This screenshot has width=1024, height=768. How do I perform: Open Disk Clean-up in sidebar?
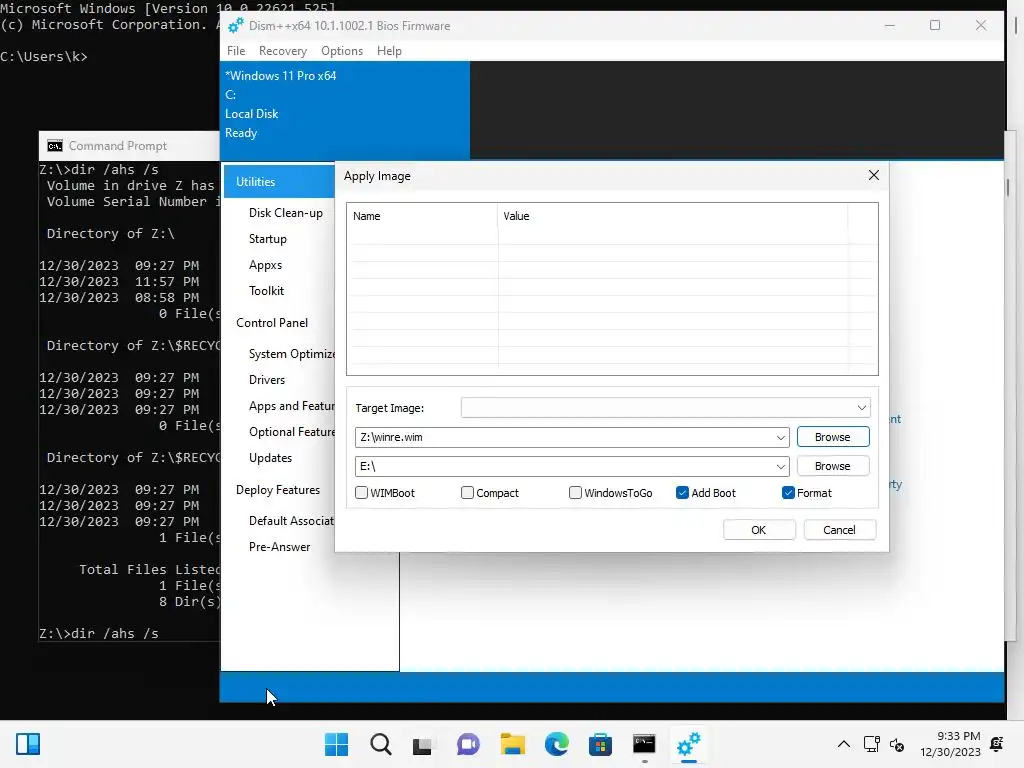click(x=285, y=213)
